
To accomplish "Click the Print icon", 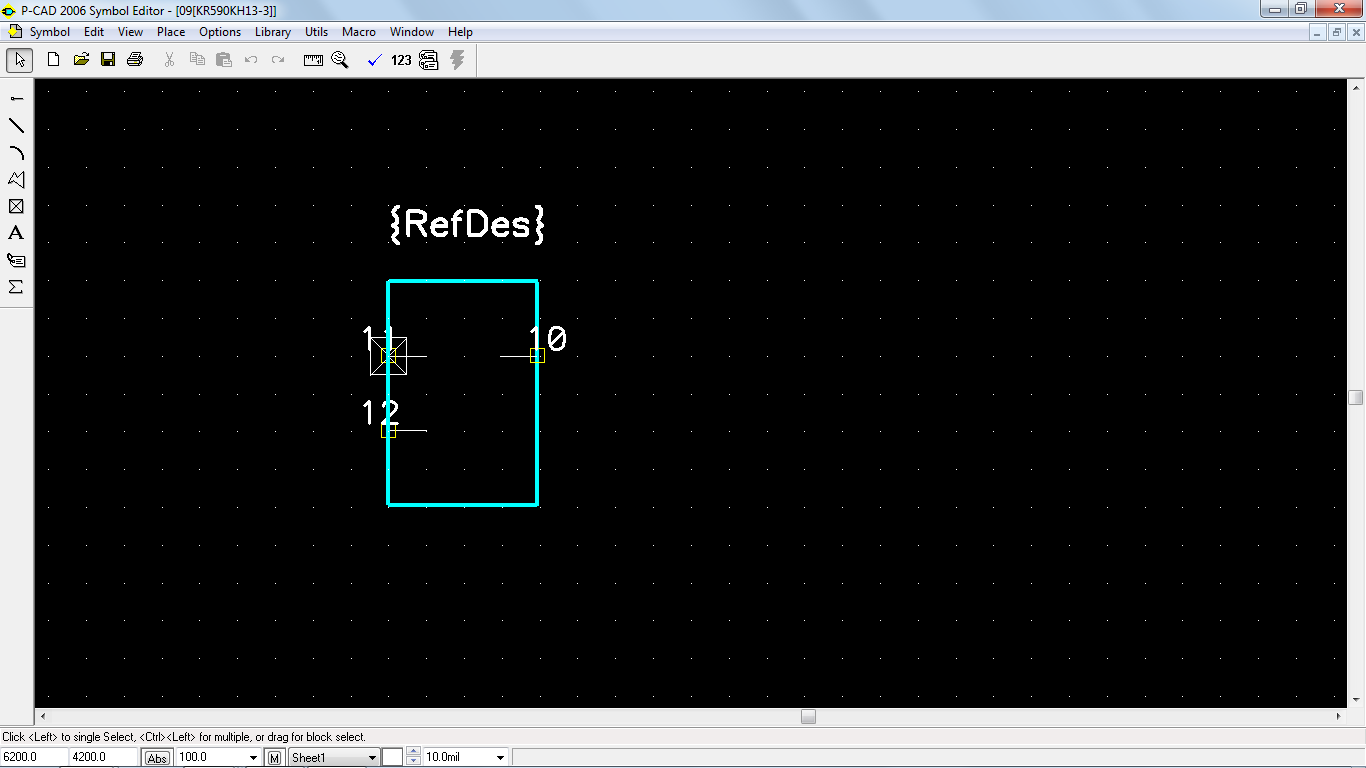I will click(135, 60).
